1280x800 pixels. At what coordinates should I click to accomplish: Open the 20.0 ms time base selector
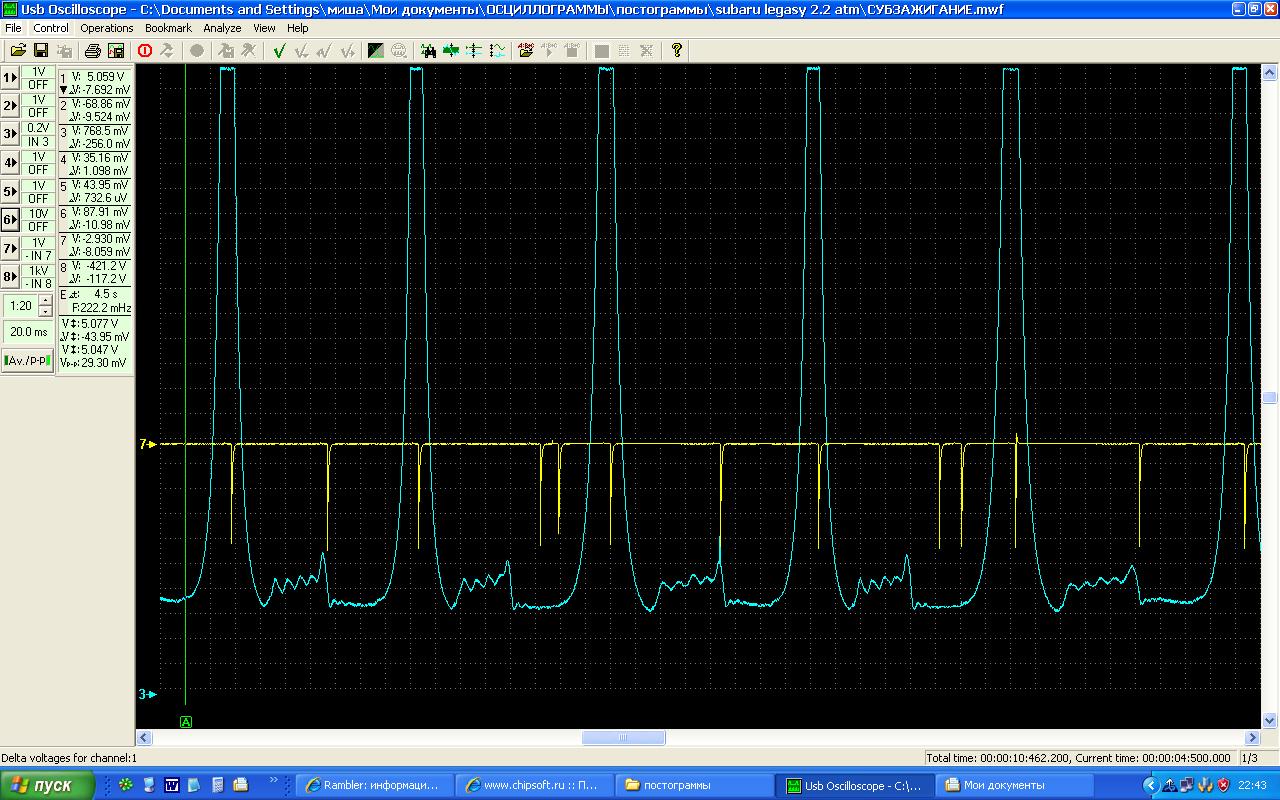tap(28, 332)
